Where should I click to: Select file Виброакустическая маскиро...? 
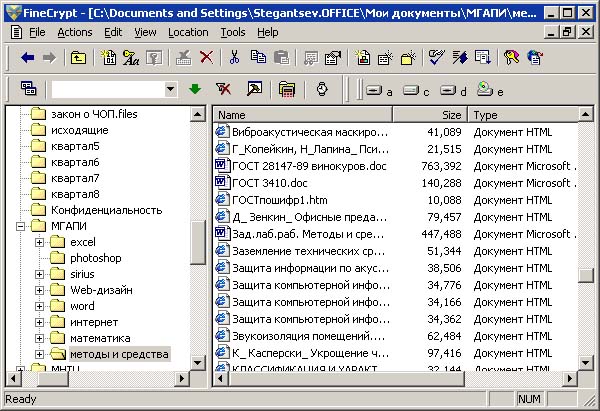(310, 132)
